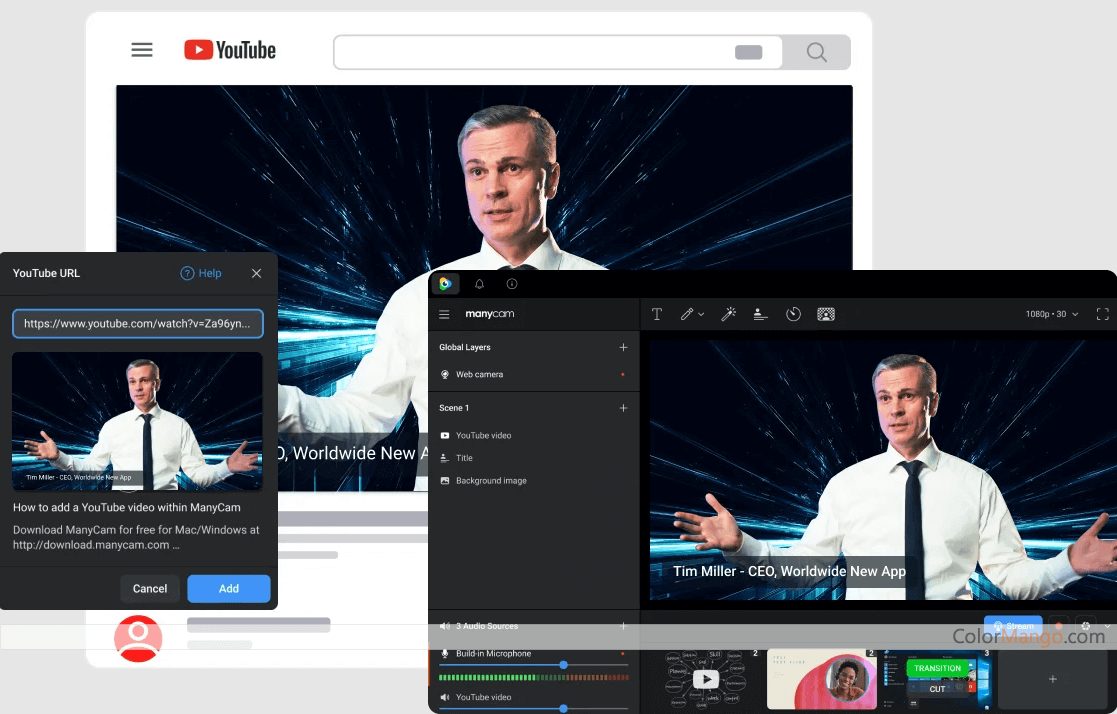Toggle fullscreen preview in ManyCam
Image resolution: width=1117 pixels, height=714 pixels.
pyautogui.click(x=1102, y=314)
